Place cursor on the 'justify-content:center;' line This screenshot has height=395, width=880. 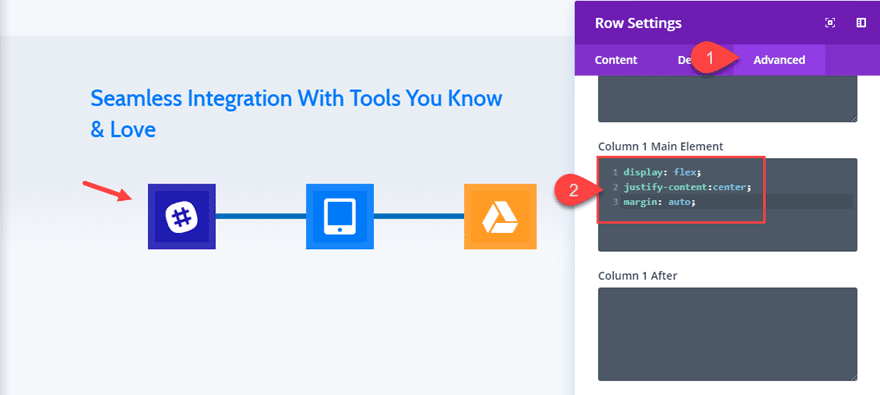tap(687, 186)
